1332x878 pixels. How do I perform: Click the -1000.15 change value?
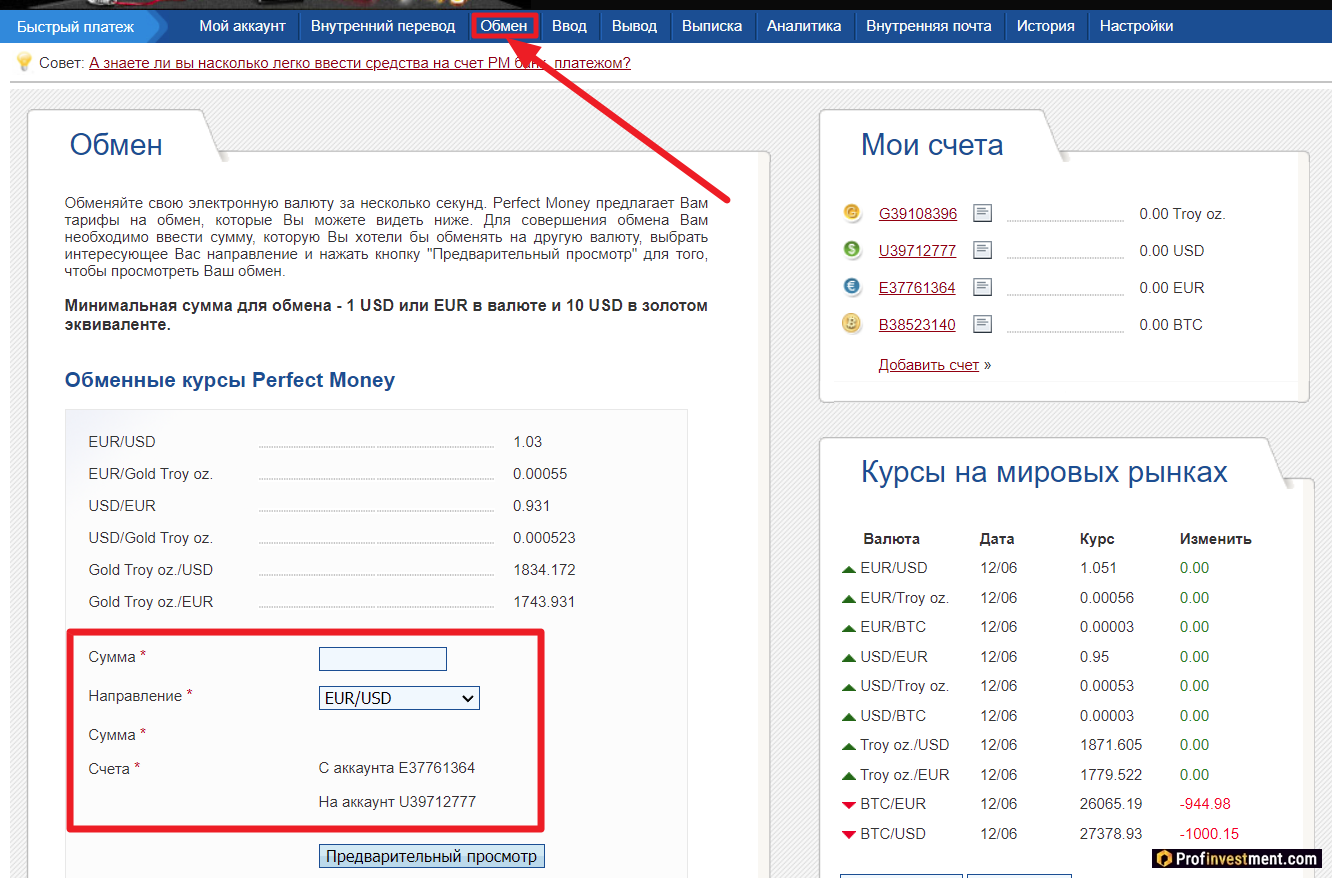1209,834
